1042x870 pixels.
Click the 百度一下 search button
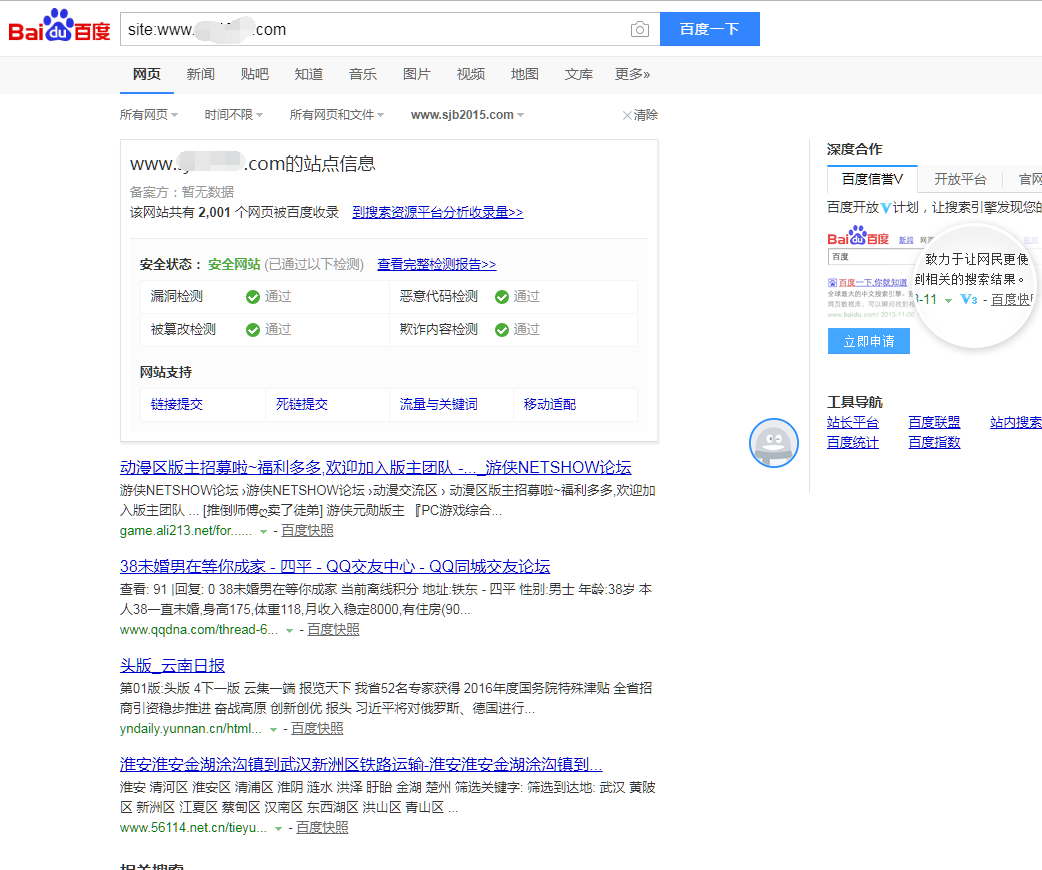[710, 29]
